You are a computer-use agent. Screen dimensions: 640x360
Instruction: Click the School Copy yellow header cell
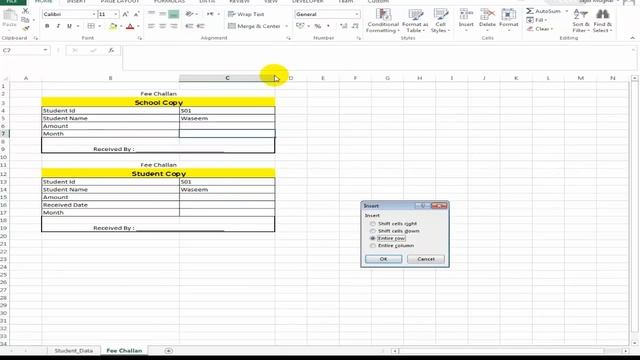coord(158,102)
